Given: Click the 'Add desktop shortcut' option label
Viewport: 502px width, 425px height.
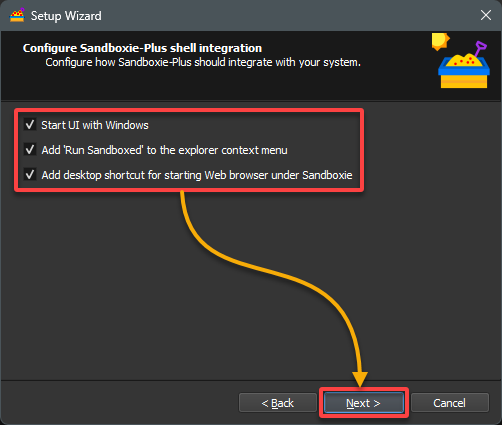Looking at the screenshot, I should click(197, 175).
